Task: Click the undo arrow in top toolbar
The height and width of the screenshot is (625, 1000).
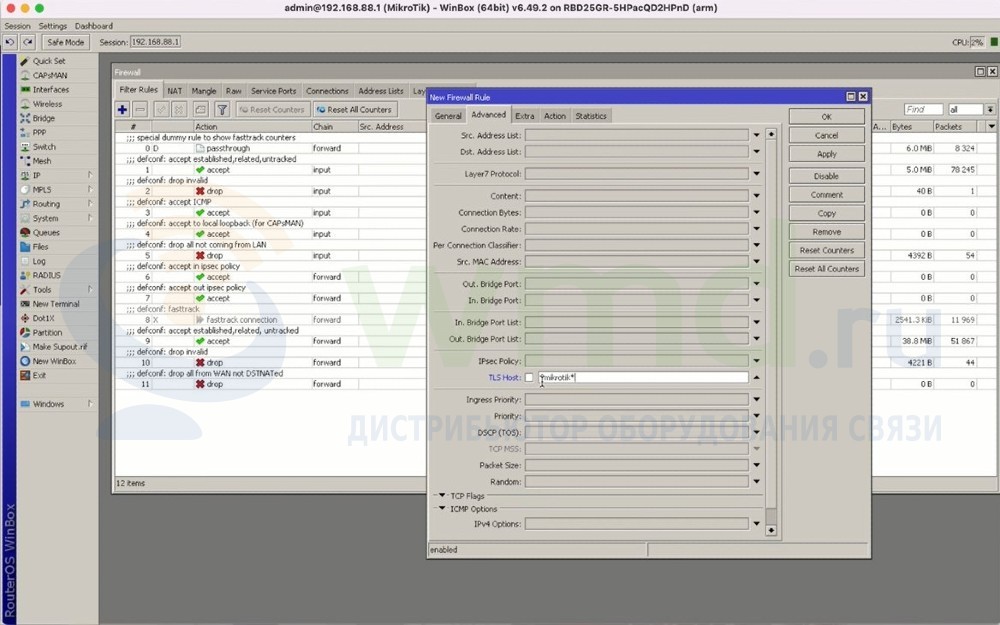Action: click(x=10, y=42)
